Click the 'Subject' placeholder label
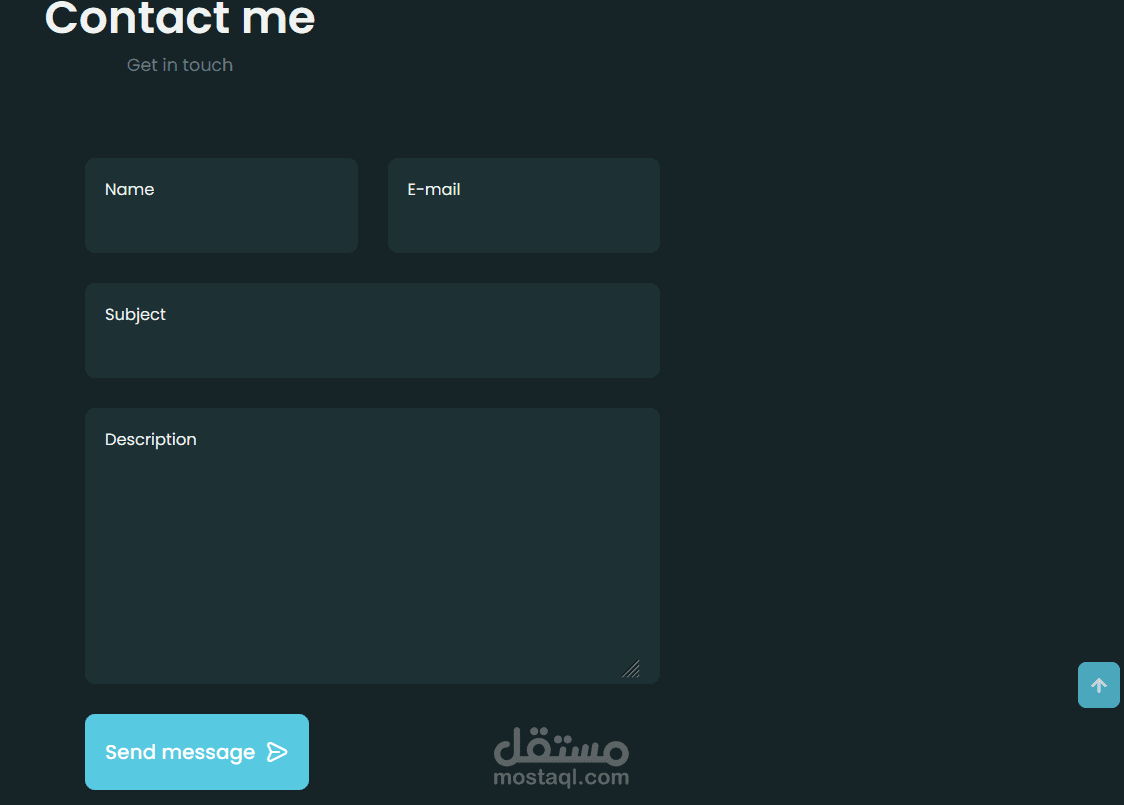 point(135,315)
